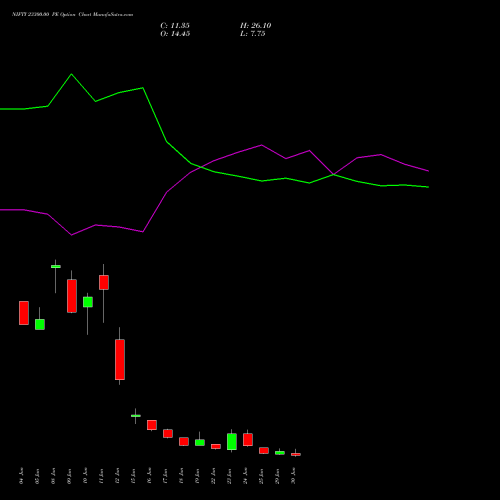Select the red candlestick for date 24
Viewport: 500px width, 500px height.
point(248,439)
